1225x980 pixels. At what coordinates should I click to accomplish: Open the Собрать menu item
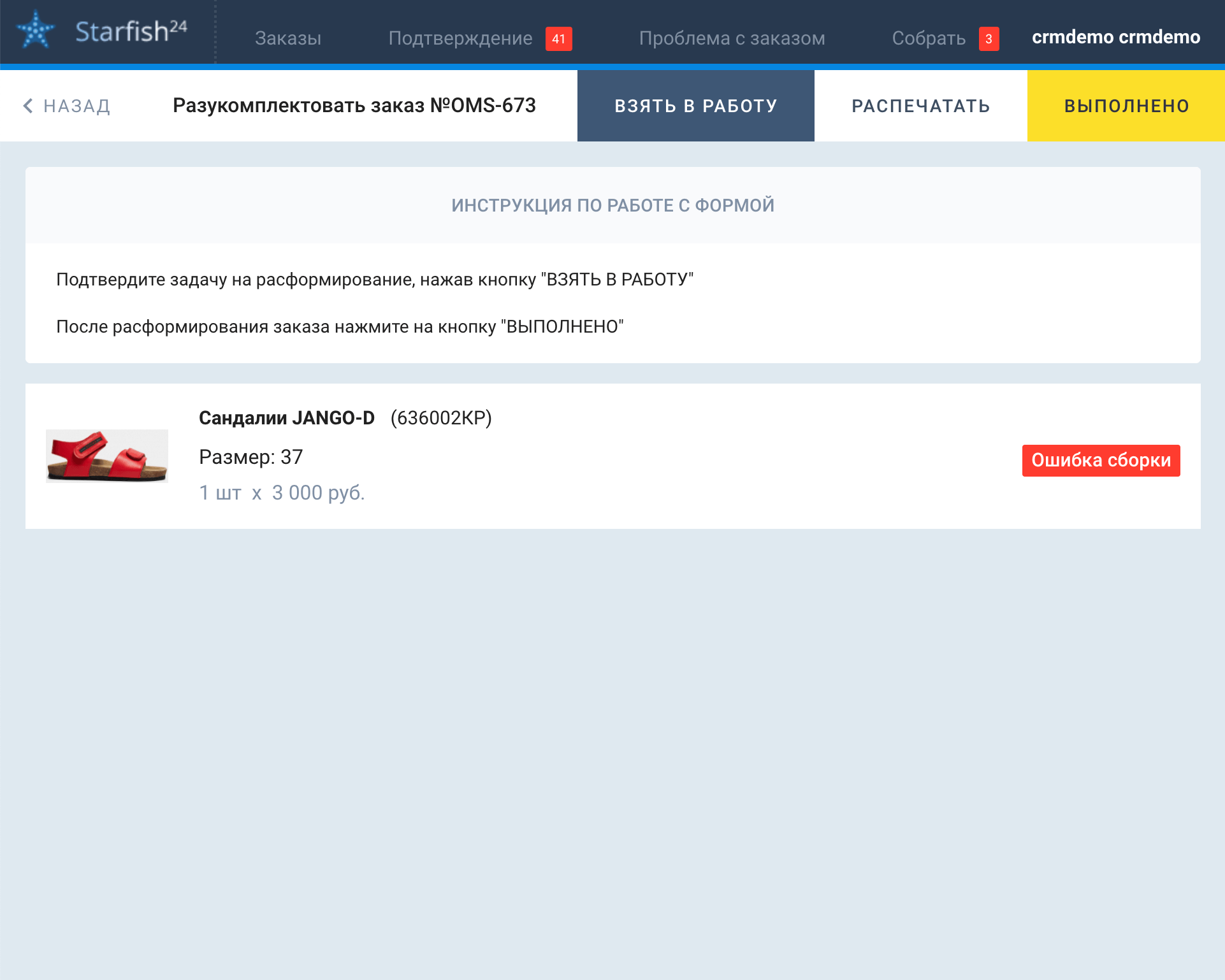928,38
